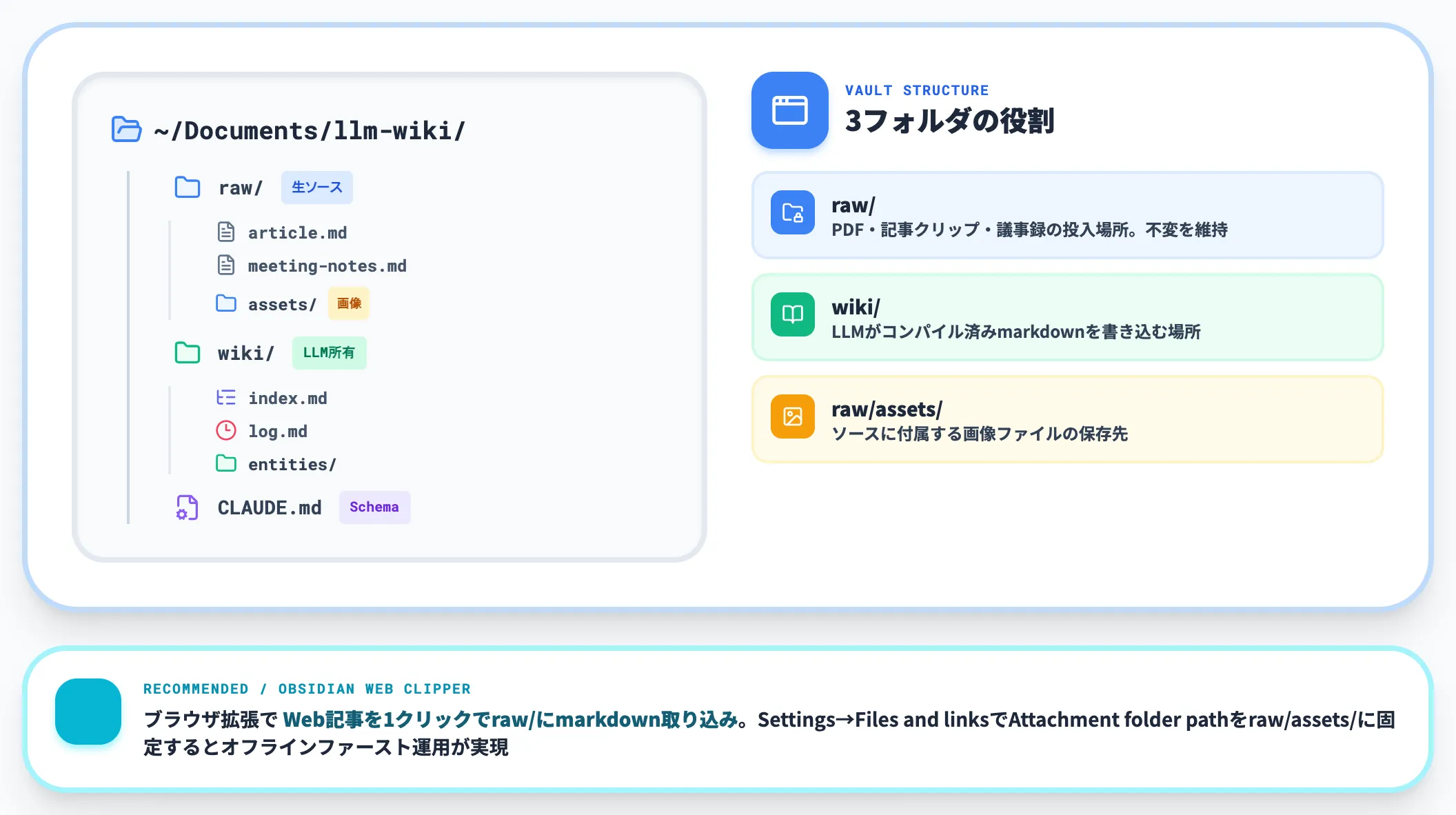Click the locked folder icon in raw/ card
Screen dimensions: 1456x815
pos(793,212)
